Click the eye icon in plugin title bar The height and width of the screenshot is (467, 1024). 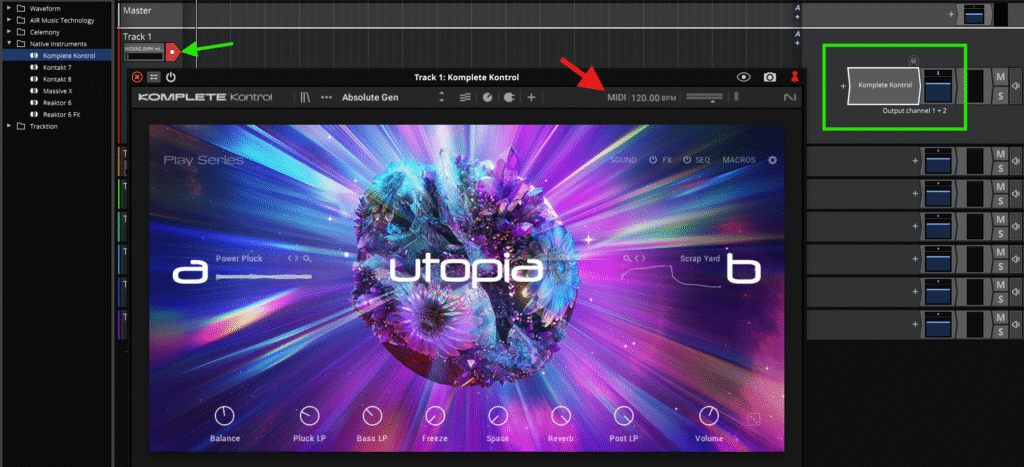click(x=744, y=77)
